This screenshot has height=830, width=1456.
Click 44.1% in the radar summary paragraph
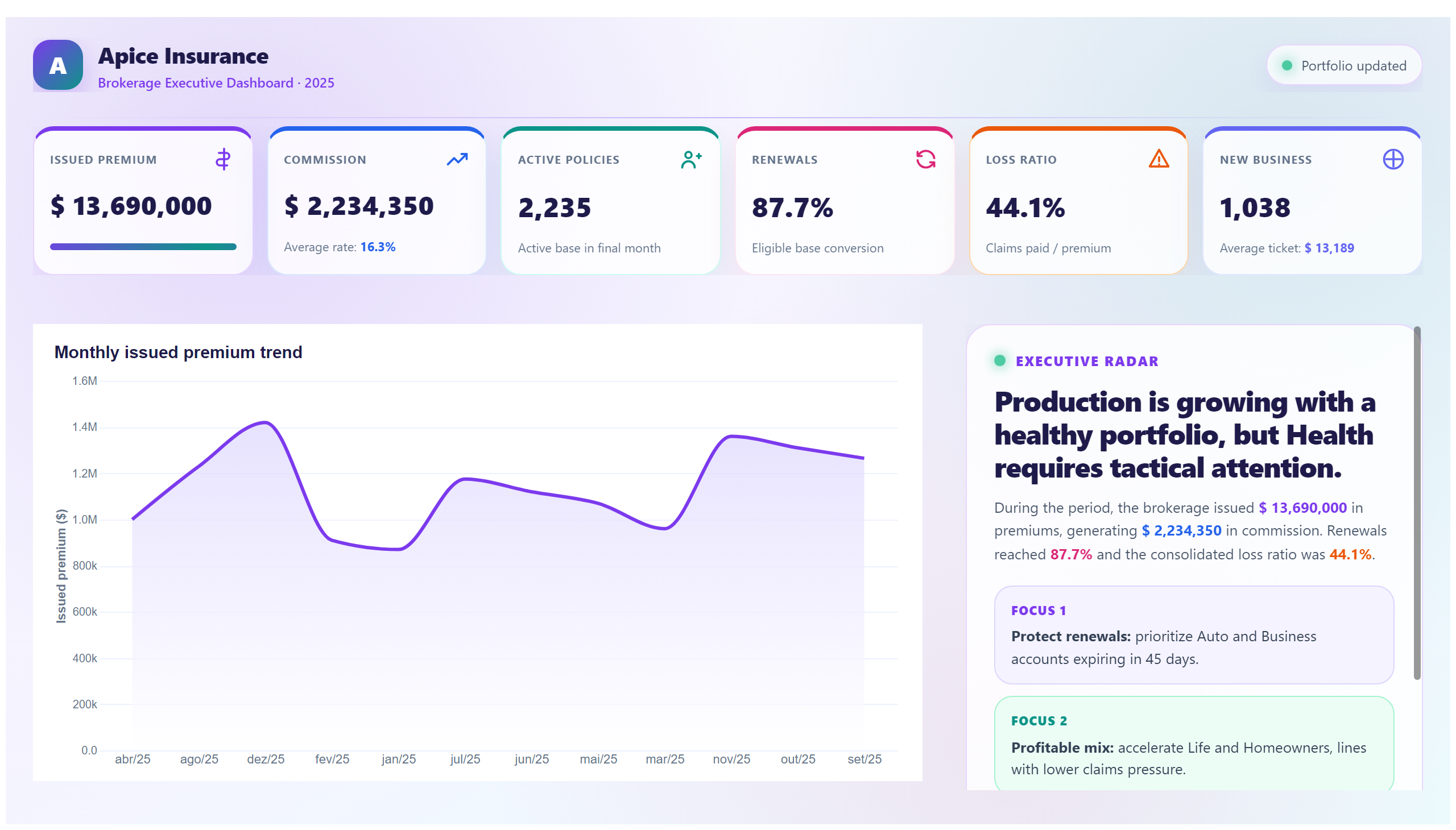[x=1349, y=554]
